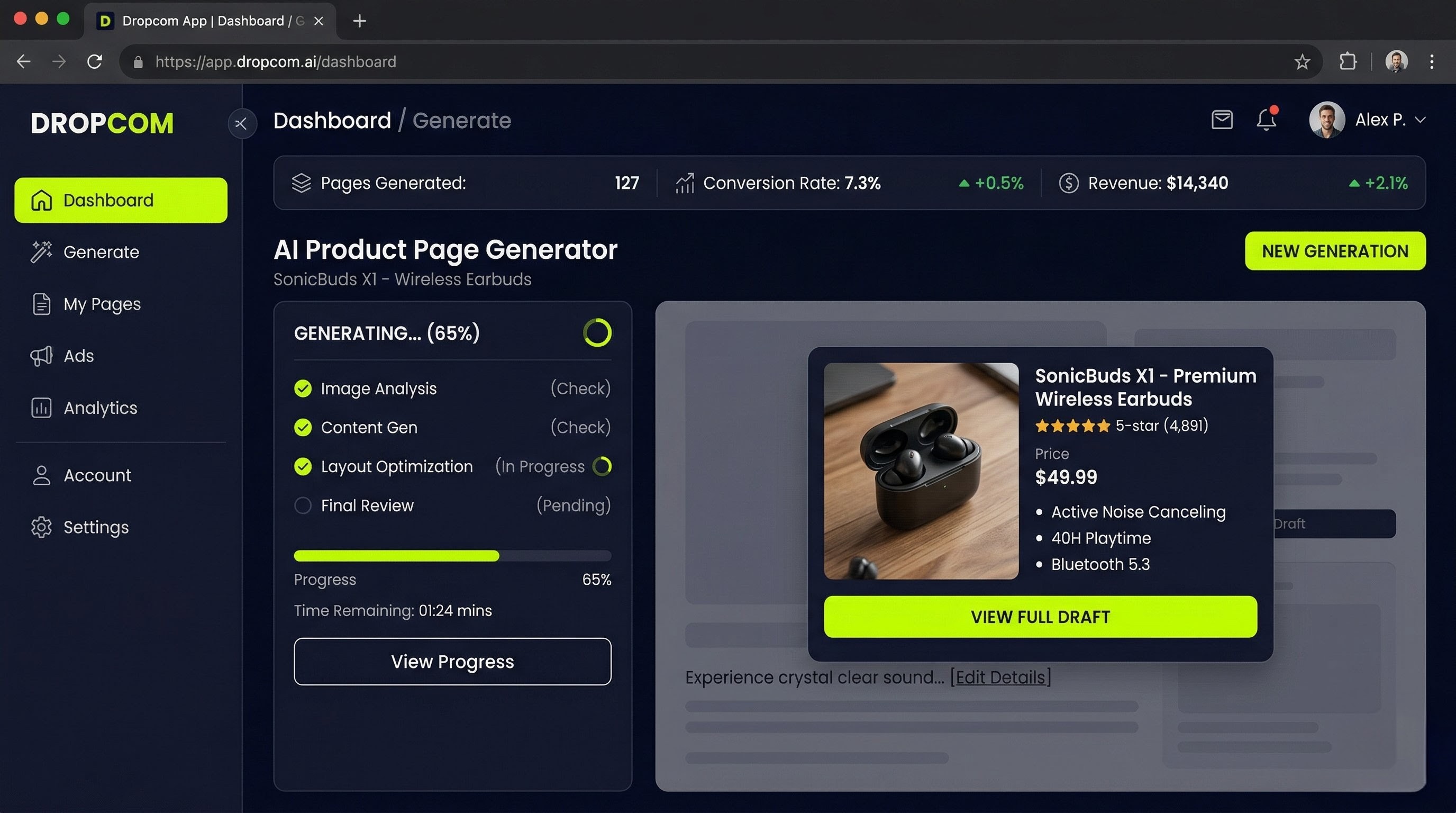Viewport: 1456px width, 813px height.
Task: Click the generation progress bar
Action: coord(452,556)
